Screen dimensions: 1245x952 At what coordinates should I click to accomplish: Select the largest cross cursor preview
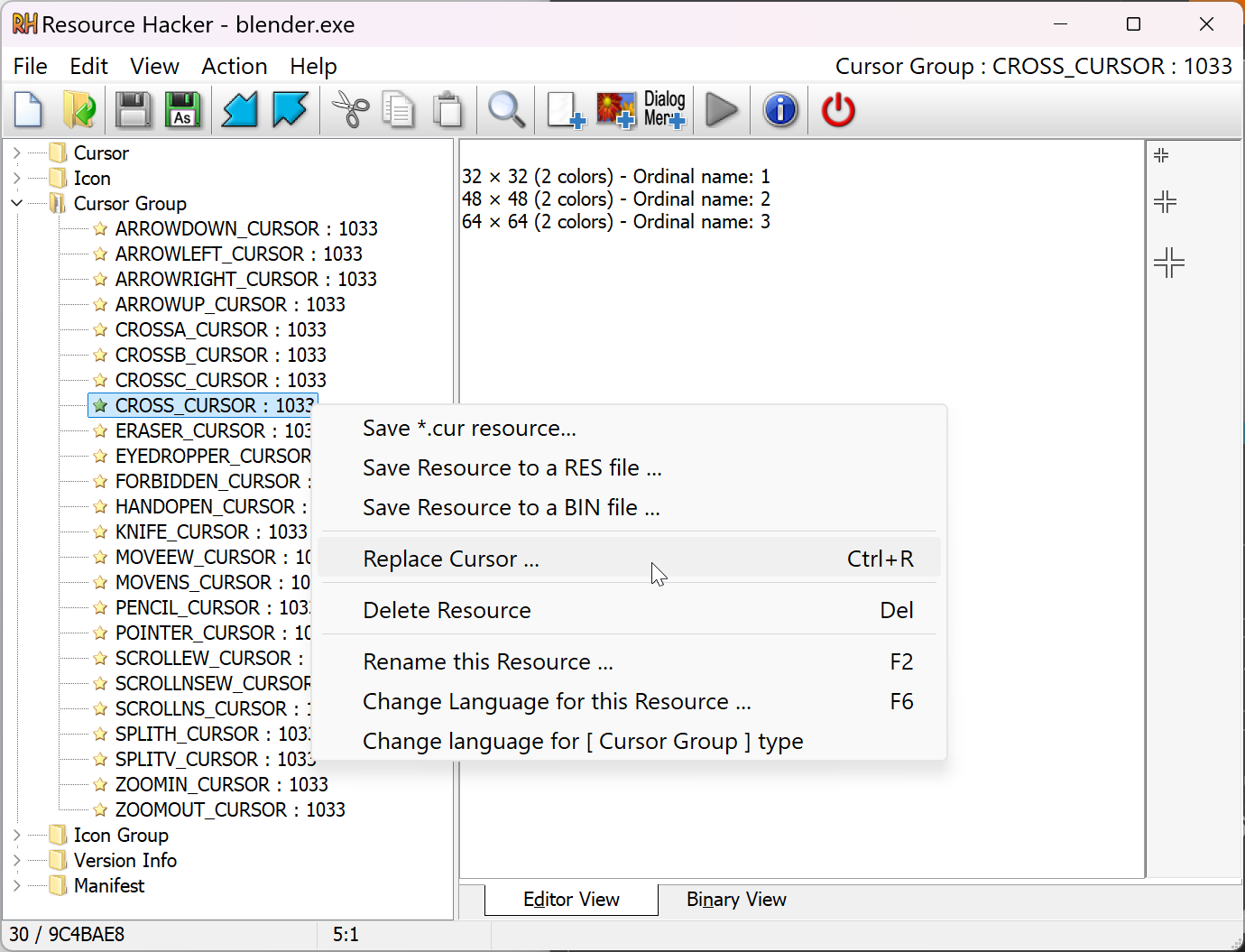tap(1169, 263)
